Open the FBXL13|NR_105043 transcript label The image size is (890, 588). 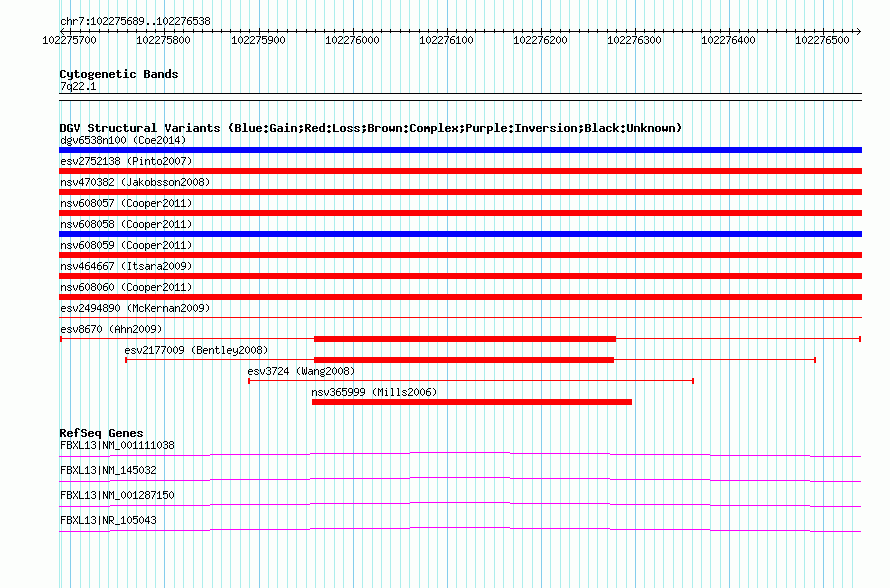(x=108, y=520)
